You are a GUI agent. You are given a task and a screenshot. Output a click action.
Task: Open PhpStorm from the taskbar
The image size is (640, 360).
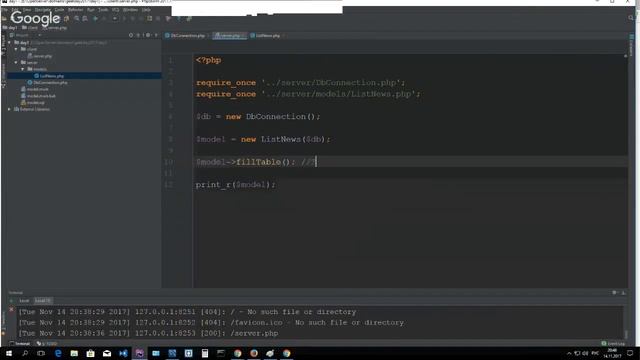(140, 353)
